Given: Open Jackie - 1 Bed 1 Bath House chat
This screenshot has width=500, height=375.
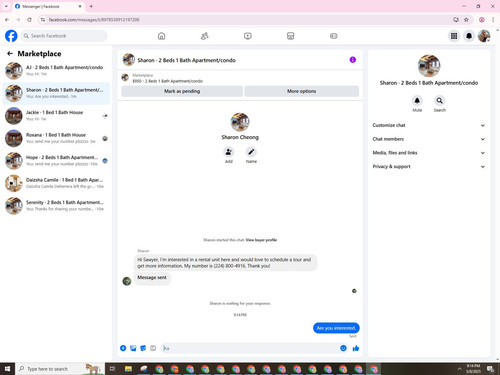Looking at the screenshot, I should pyautogui.click(x=56, y=115).
